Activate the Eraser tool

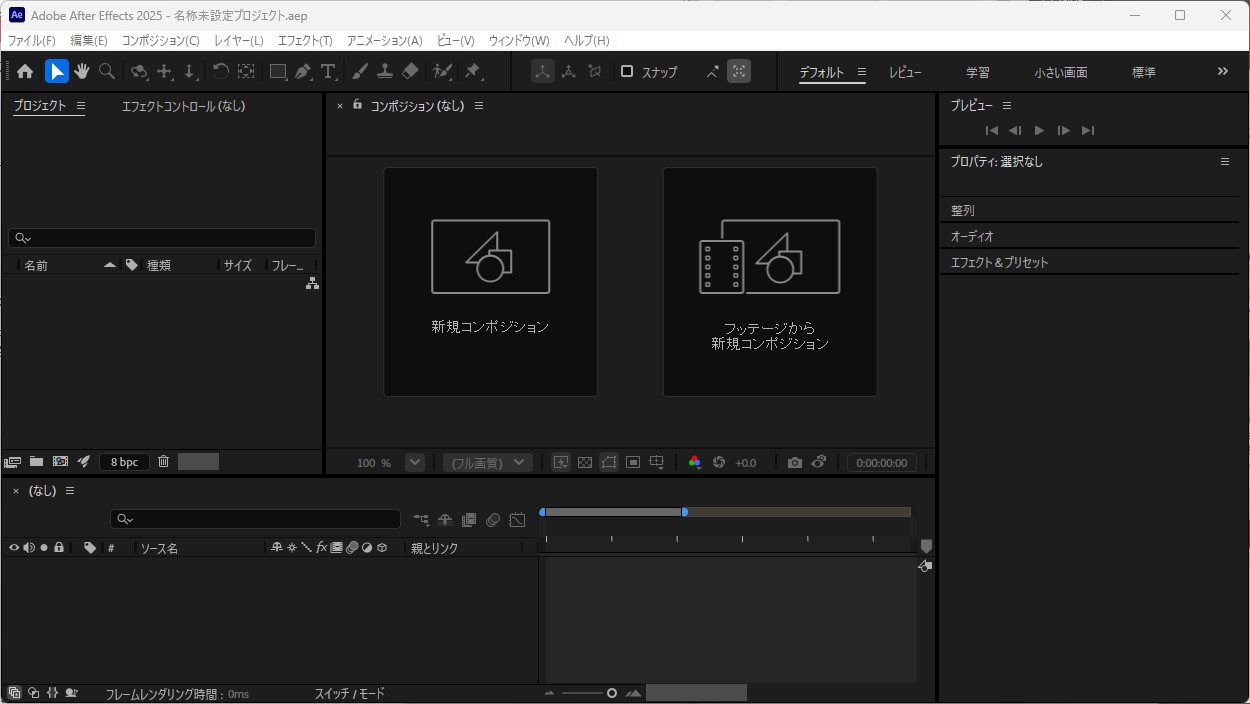[x=410, y=71]
